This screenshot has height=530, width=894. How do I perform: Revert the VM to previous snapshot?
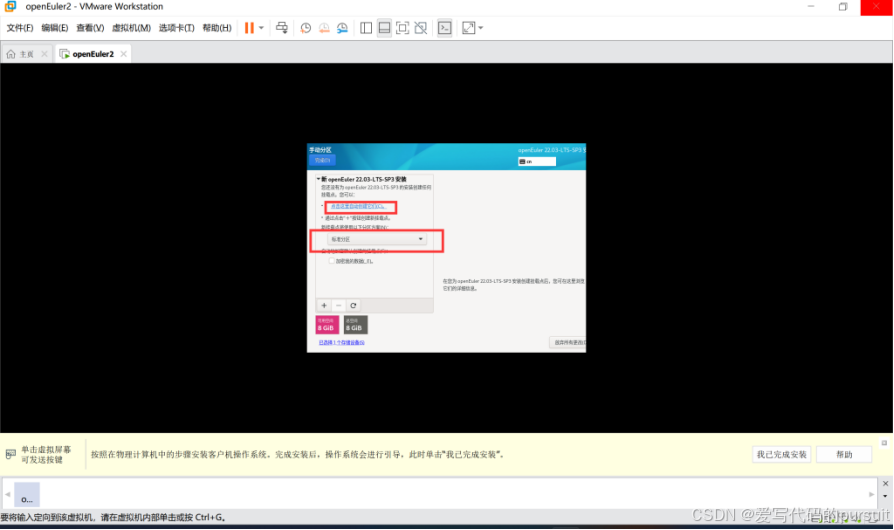(x=324, y=28)
